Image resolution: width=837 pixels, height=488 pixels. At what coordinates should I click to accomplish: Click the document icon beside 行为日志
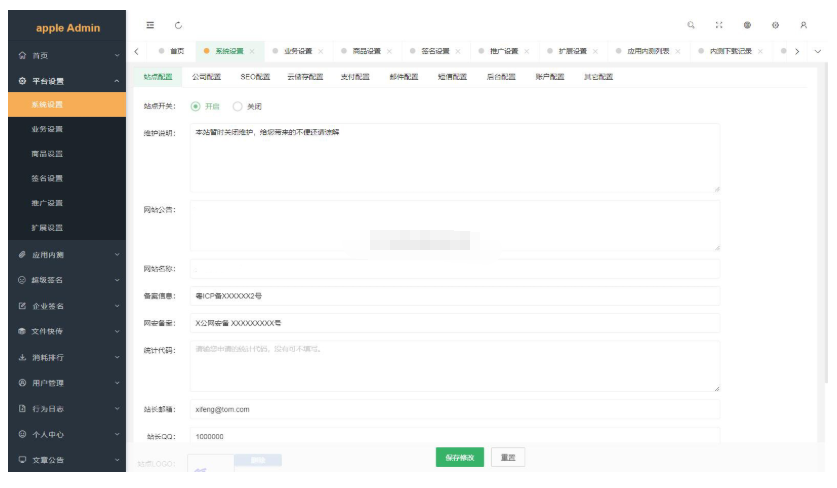pyautogui.click(x=22, y=408)
